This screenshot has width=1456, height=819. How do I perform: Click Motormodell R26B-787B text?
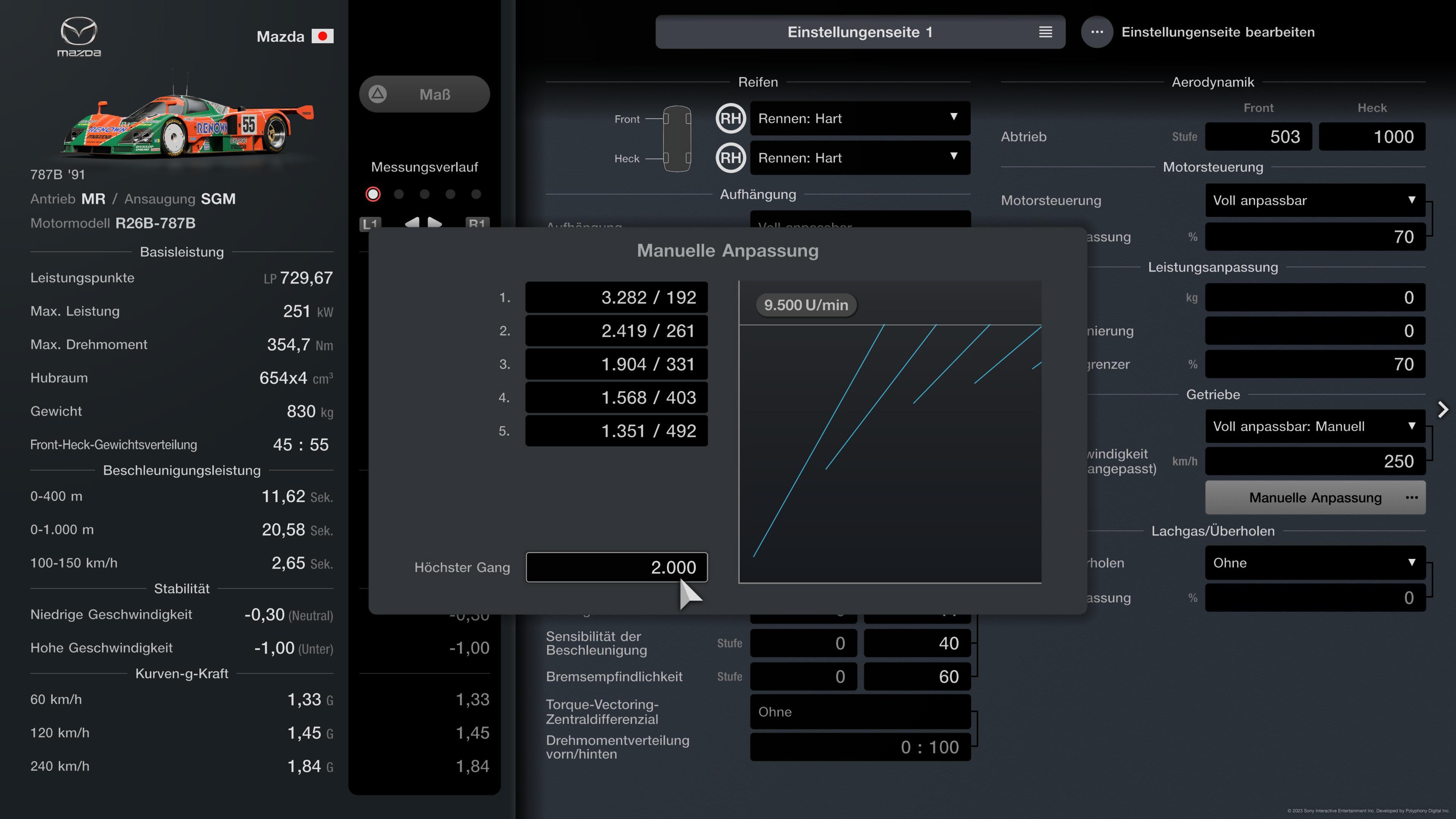coord(113,223)
